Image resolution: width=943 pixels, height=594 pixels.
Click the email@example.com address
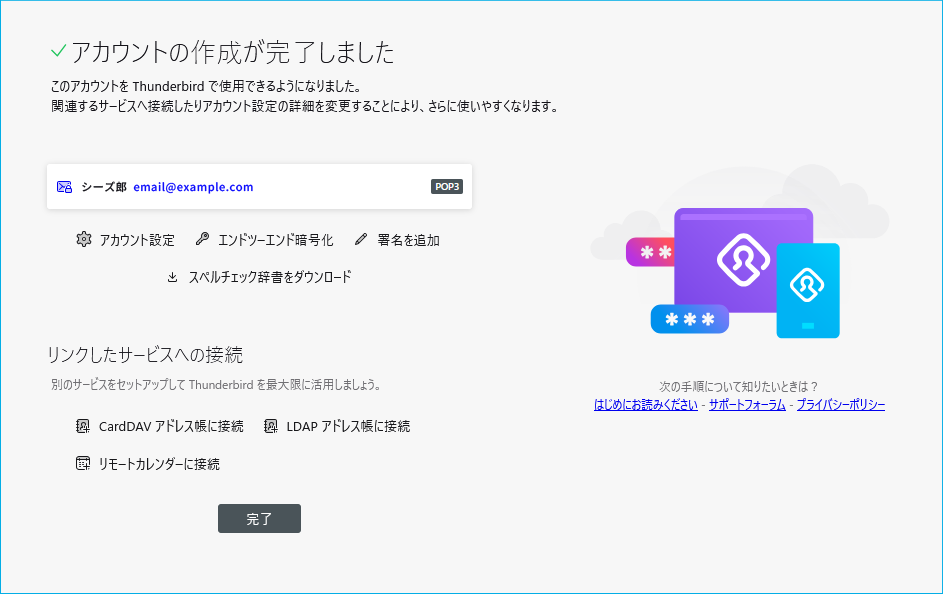click(x=193, y=187)
